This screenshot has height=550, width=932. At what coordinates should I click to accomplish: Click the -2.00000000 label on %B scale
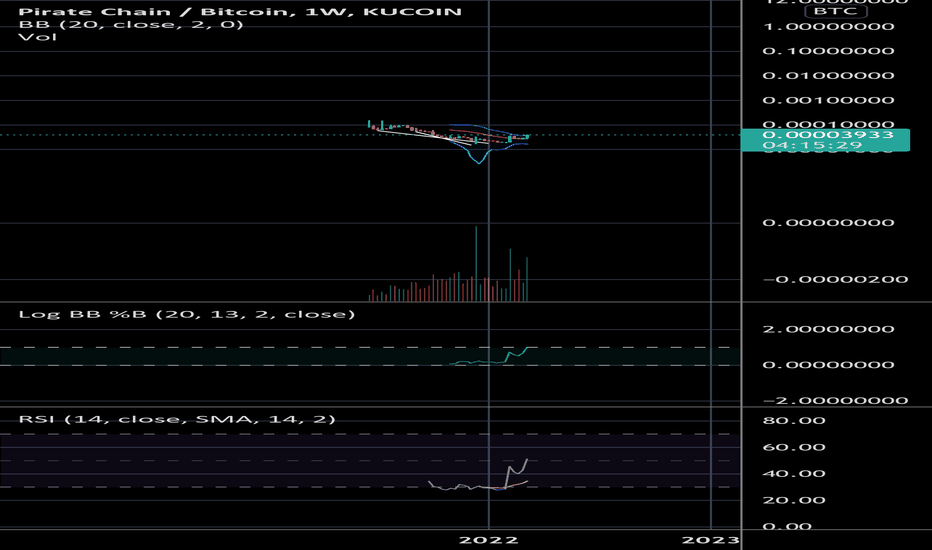[x=835, y=401]
